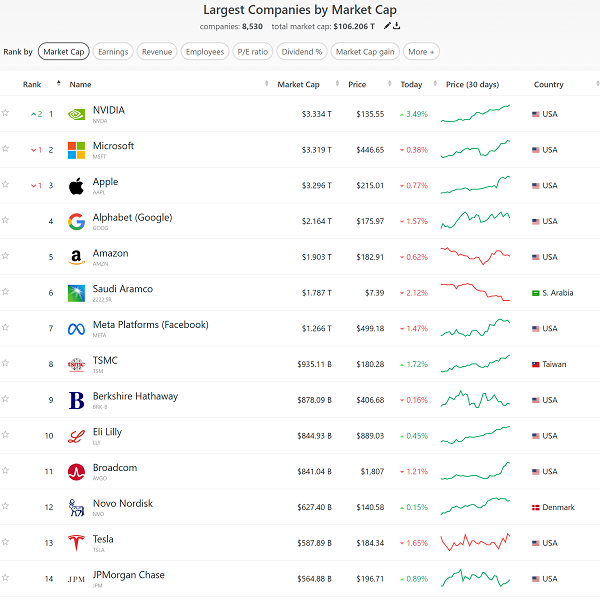Sort table by Name column header
Viewport: 600px width, 600px height.
coord(80,85)
